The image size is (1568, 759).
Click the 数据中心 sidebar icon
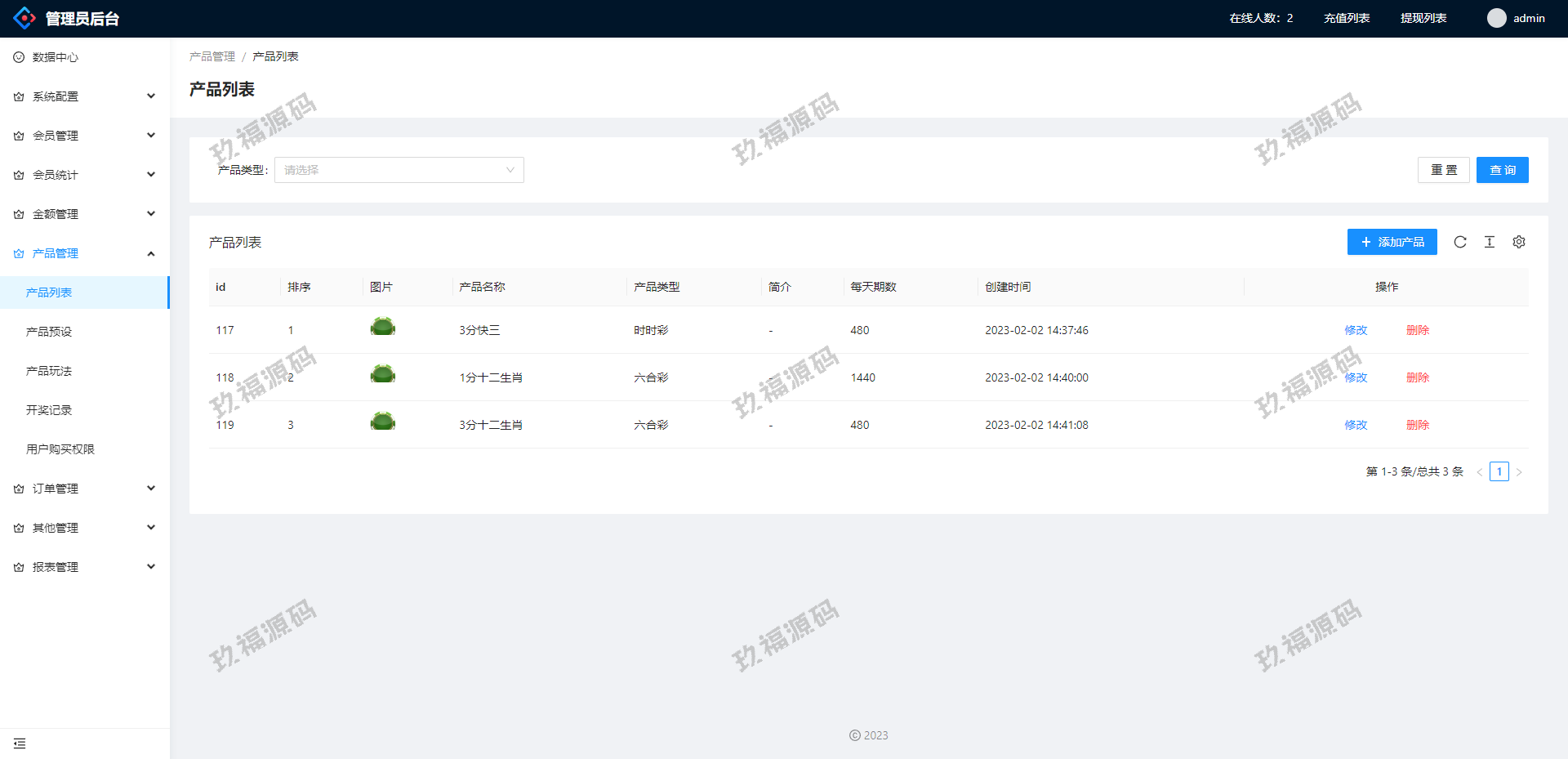pos(19,57)
